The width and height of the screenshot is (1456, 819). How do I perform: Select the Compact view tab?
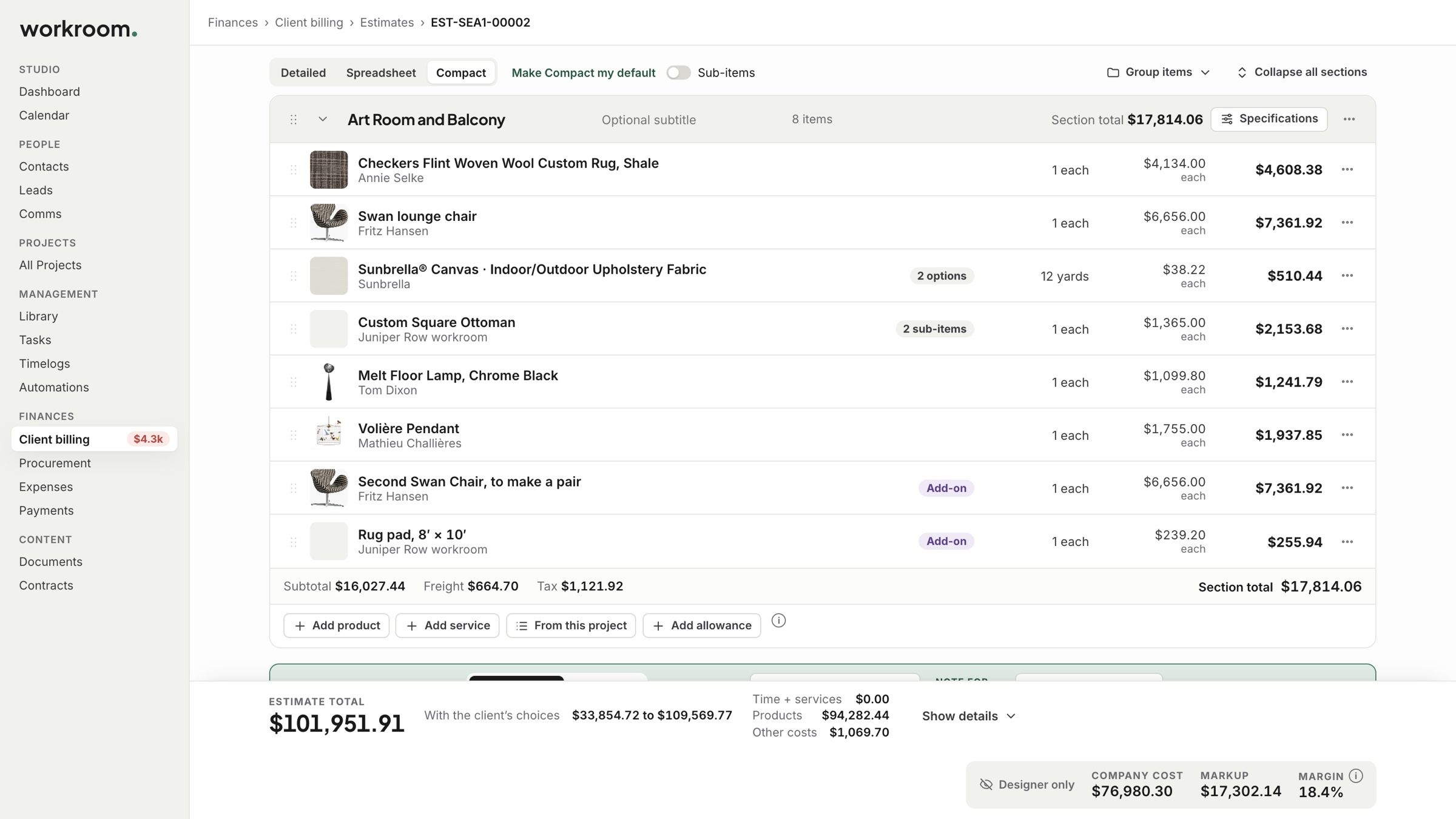(461, 73)
